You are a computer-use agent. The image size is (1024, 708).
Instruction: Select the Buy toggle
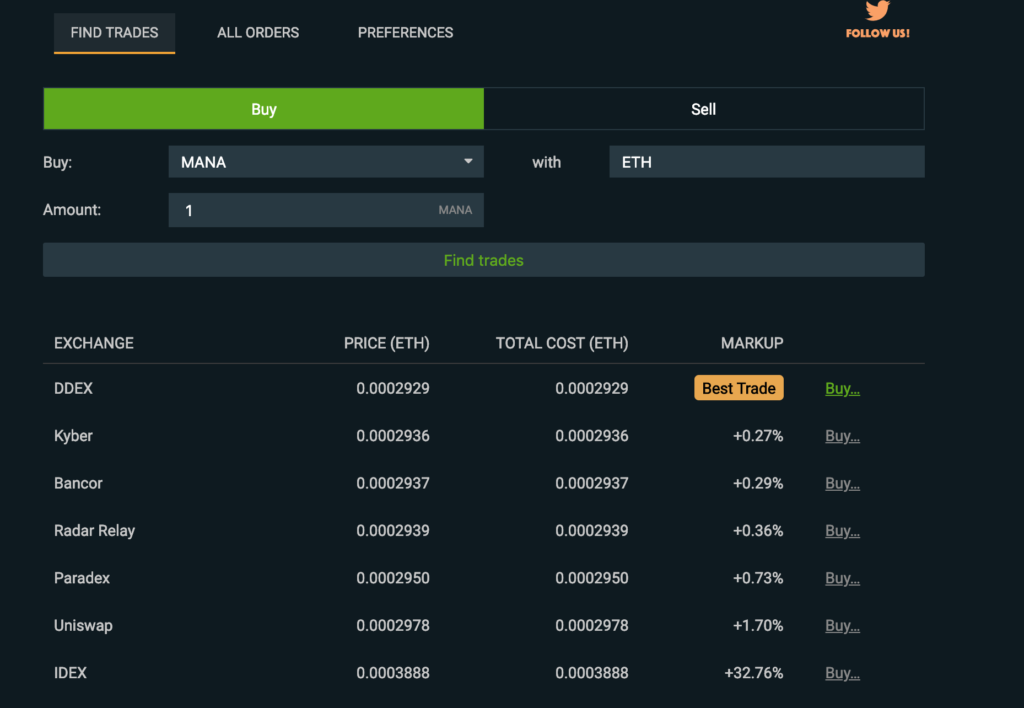click(264, 108)
